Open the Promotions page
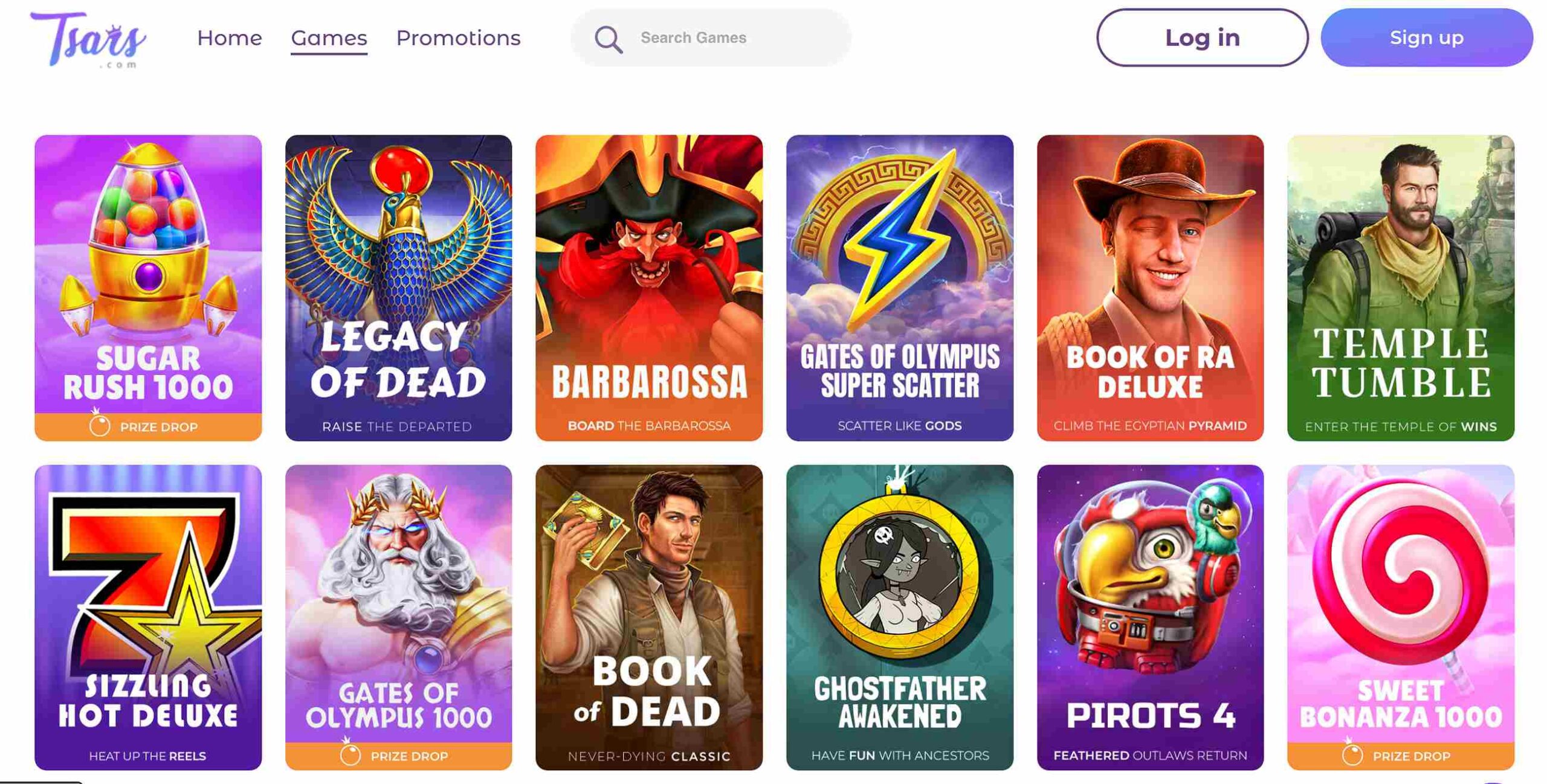1547x784 pixels. pyautogui.click(x=458, y=38)
